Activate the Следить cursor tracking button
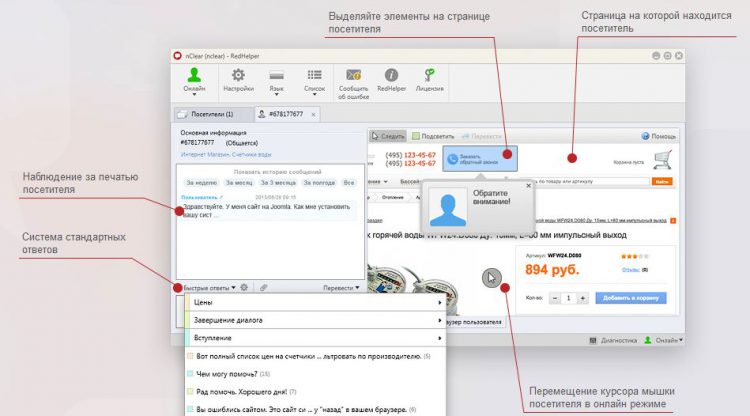 388,136
